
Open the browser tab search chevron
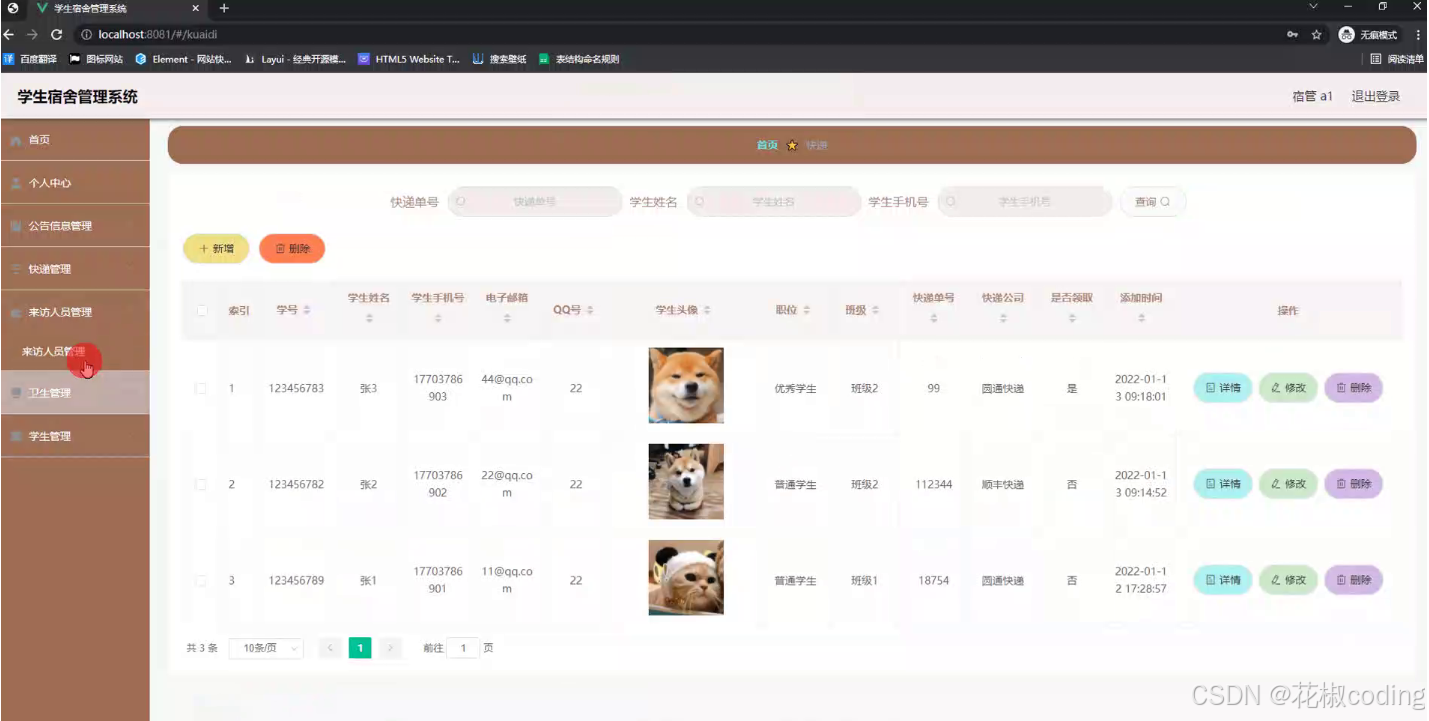click(1313, 7)
